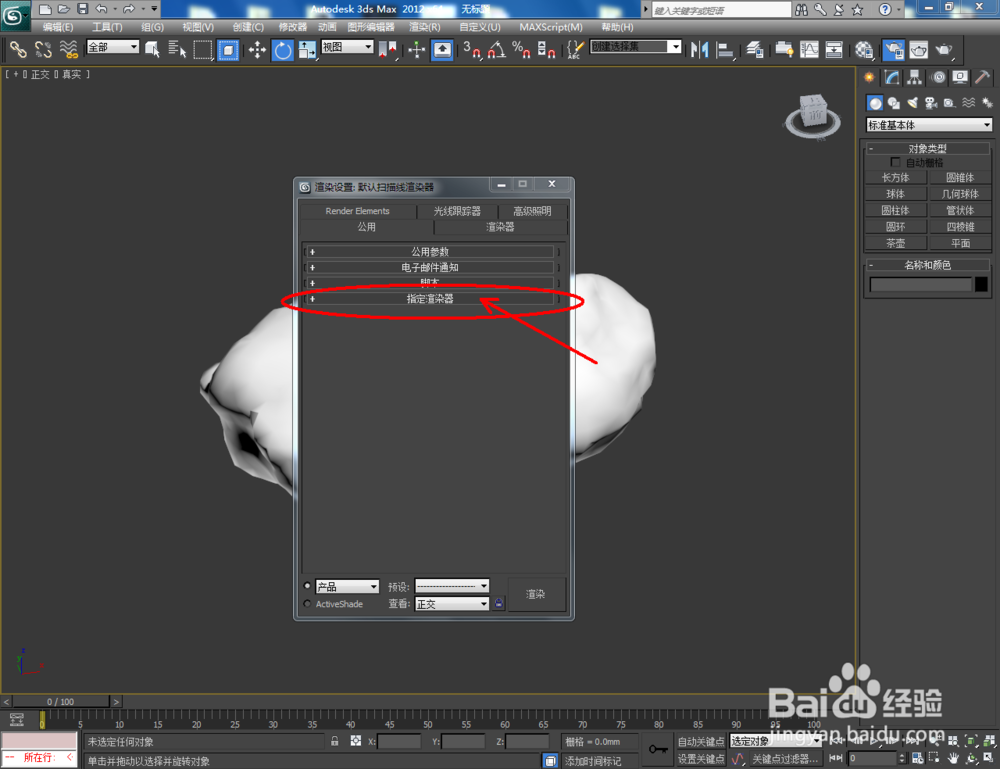Select the ActiveShade radio button
The height and width of the screenshot is (769, 1000).
point(307,604)
